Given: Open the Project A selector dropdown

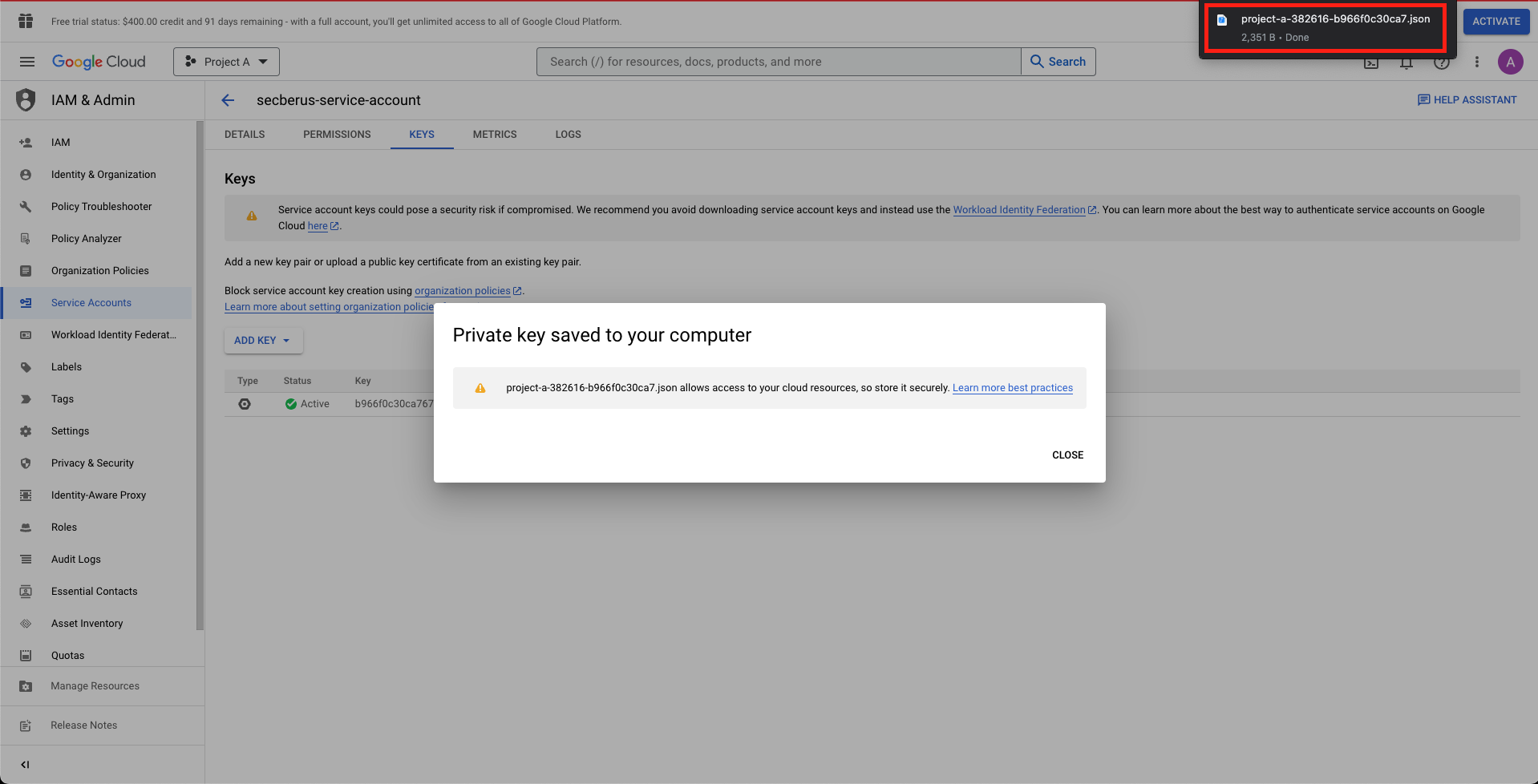Looking at the screenshot, I should point(226,62).
